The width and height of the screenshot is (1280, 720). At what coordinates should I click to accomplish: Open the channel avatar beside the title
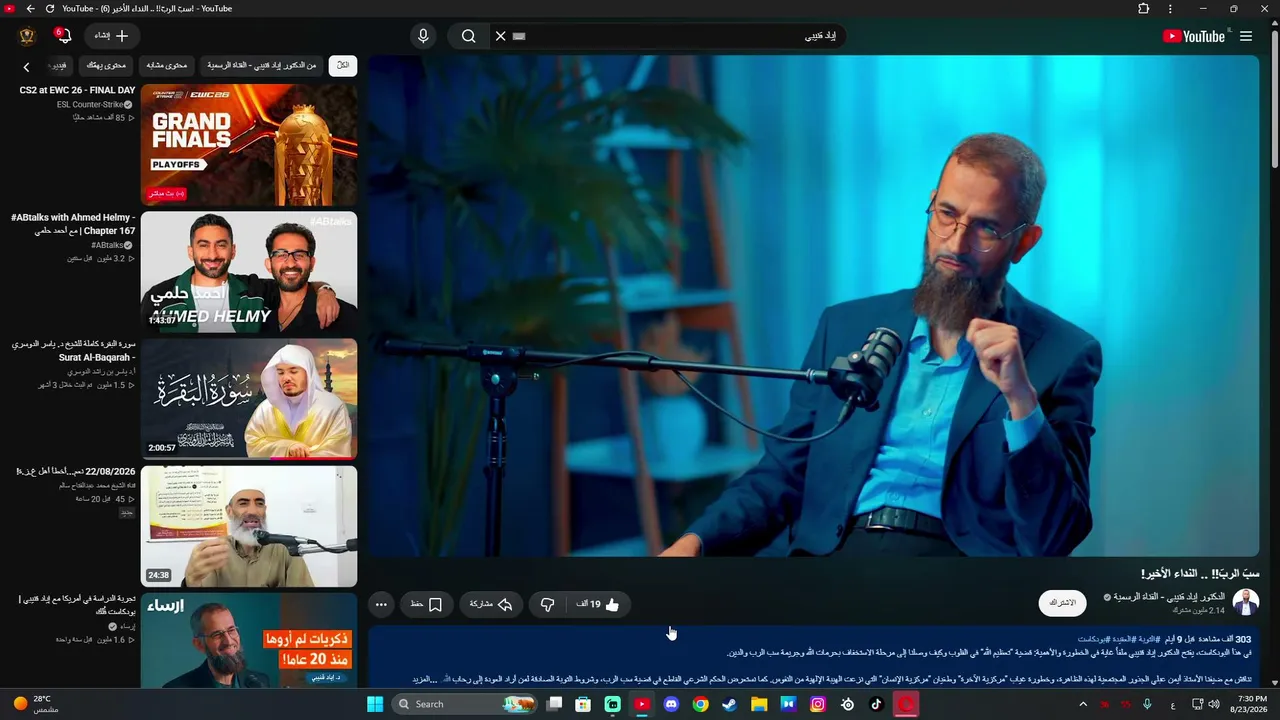coord(1246,602)
